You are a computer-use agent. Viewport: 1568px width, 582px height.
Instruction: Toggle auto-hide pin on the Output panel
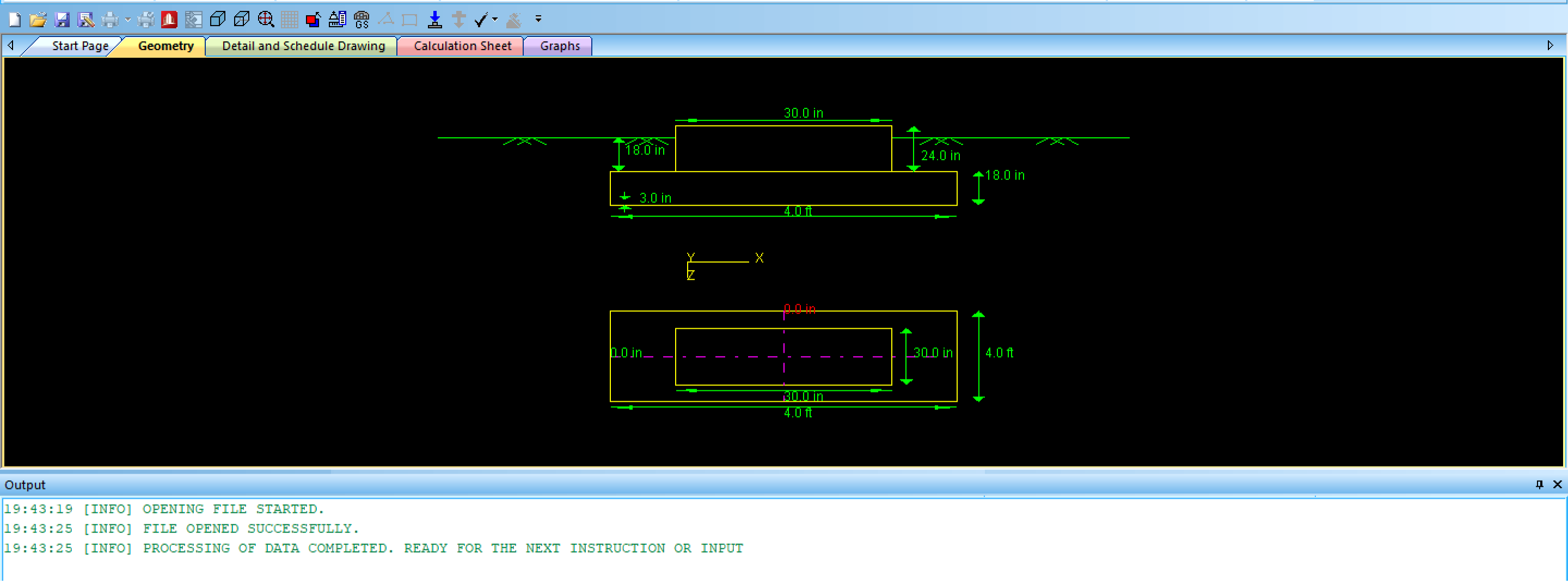(1539, 486)
